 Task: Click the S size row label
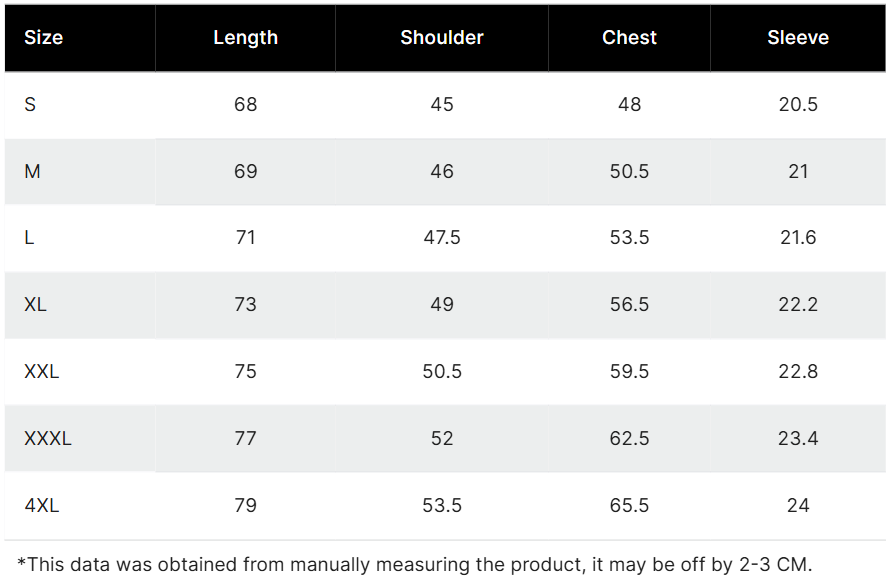click(x=30, y=105)
